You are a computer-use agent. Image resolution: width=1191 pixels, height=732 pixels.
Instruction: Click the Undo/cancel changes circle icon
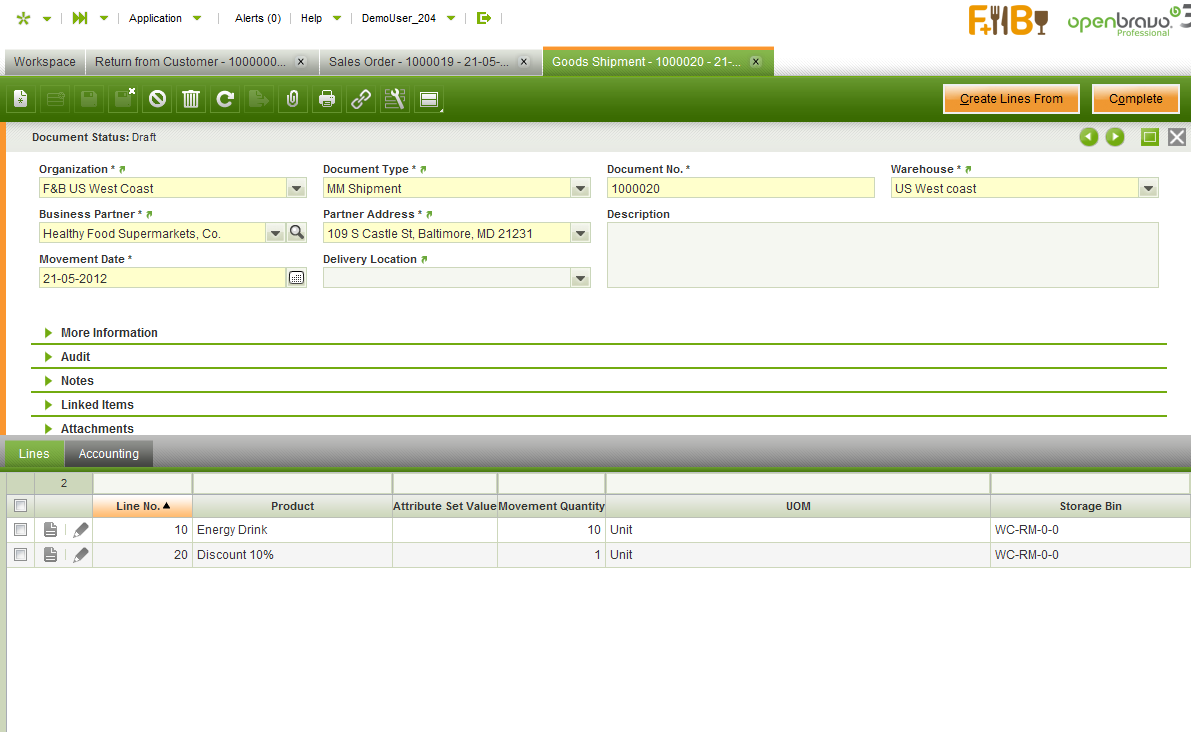pos(157,99)
